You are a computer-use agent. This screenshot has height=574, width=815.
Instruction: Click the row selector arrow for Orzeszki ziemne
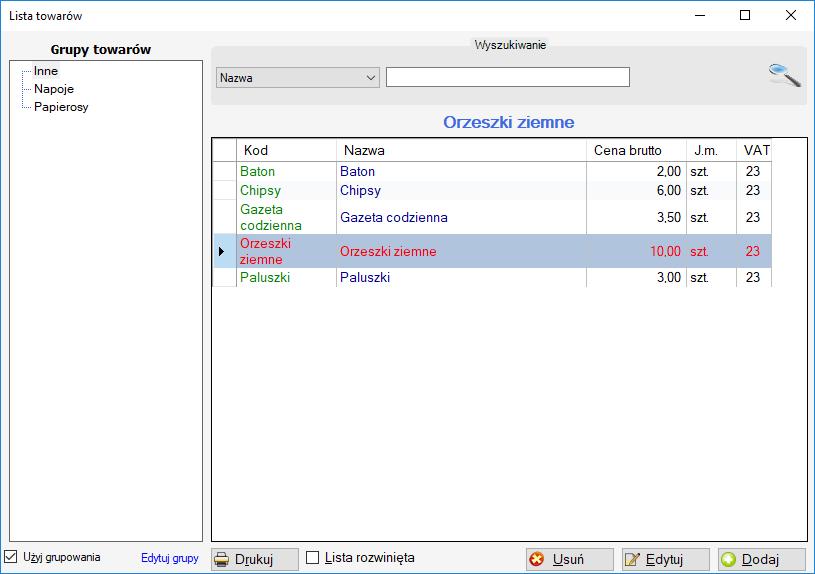click(225, 251)
